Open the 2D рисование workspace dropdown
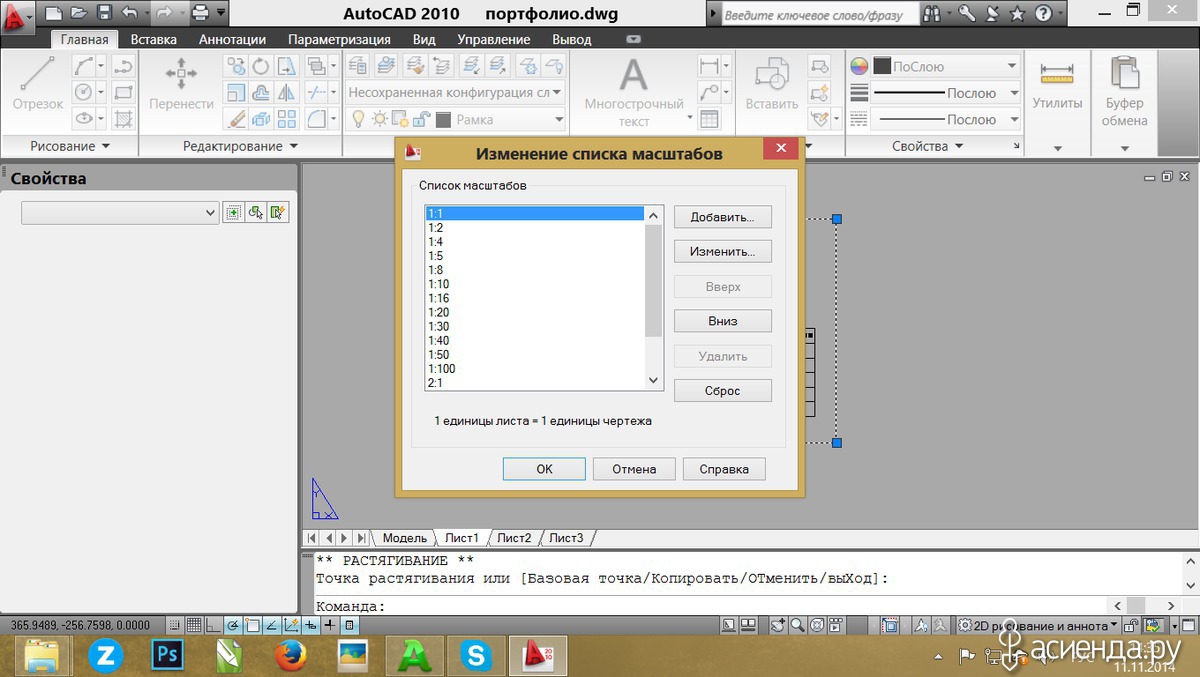 pyautogui.click(x=1037, y=625)
